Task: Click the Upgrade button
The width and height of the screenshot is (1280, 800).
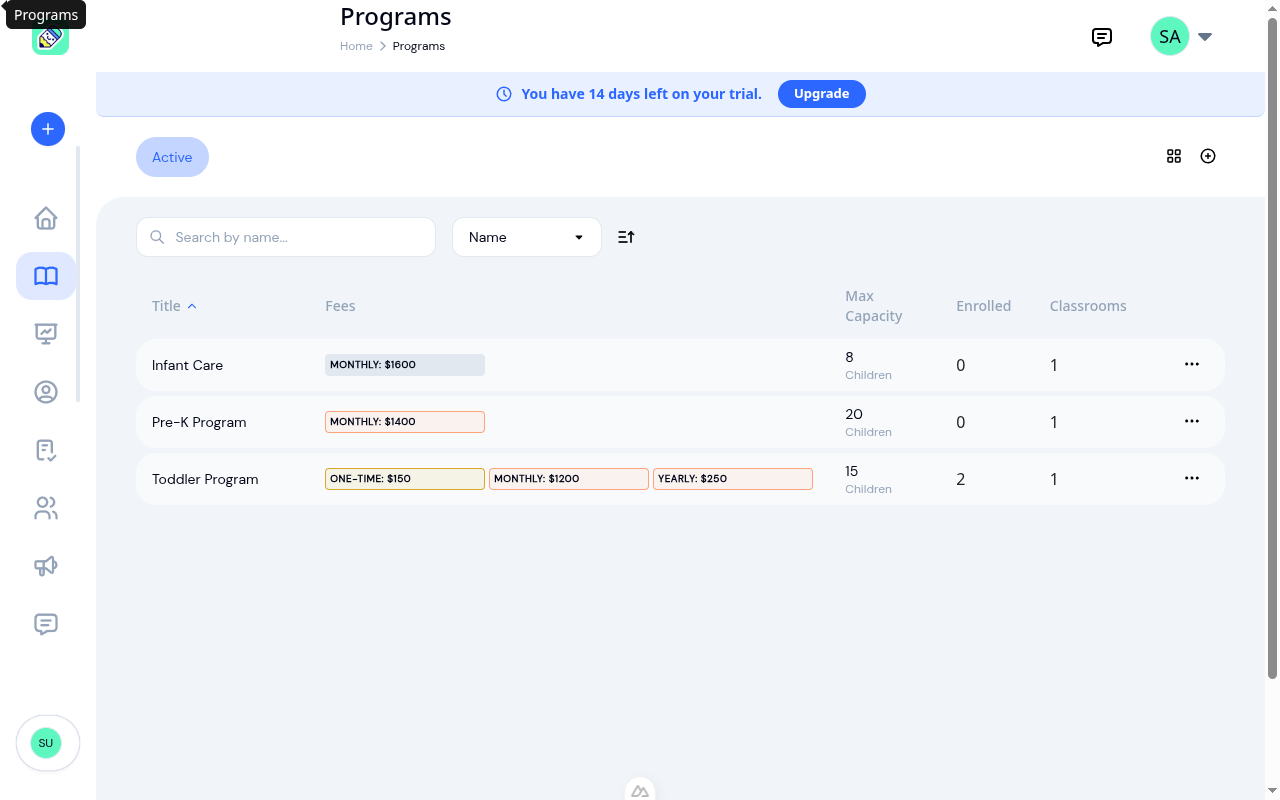Action: click(822, 94)
